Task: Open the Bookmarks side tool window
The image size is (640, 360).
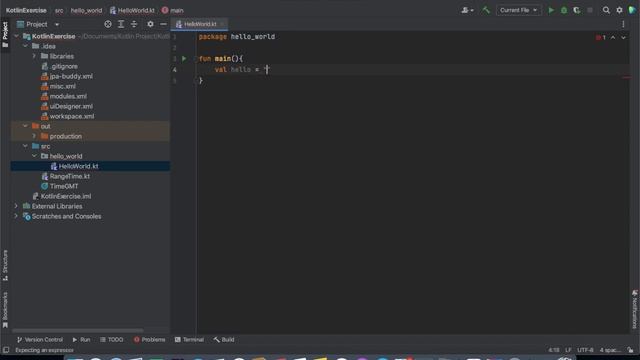Action: click(5, 310)
